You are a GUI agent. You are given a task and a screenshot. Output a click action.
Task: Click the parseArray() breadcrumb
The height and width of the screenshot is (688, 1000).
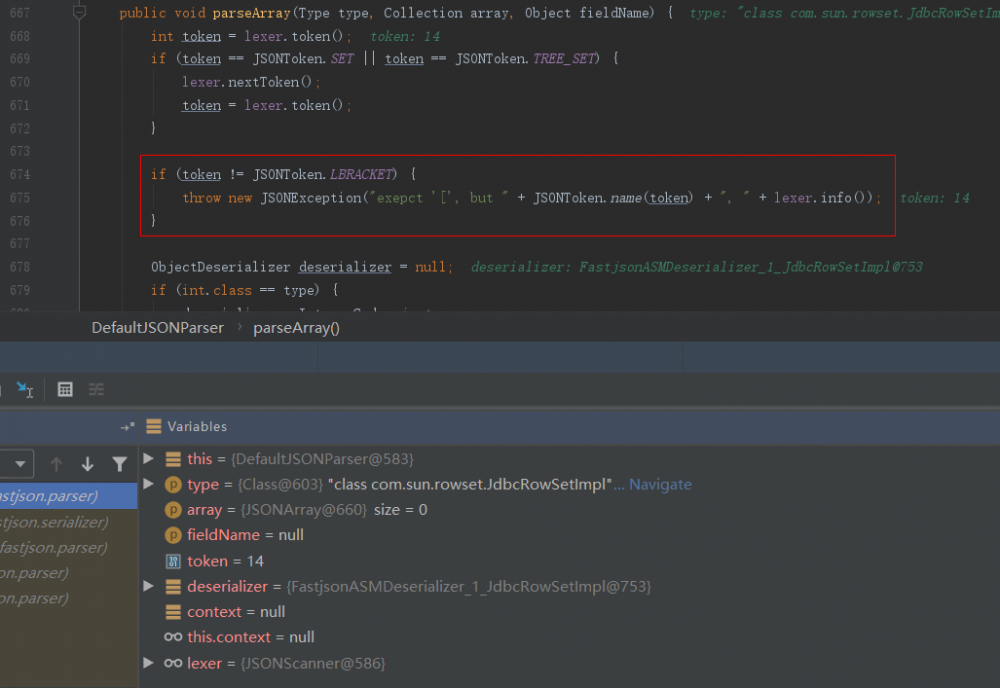pos(296,327)
